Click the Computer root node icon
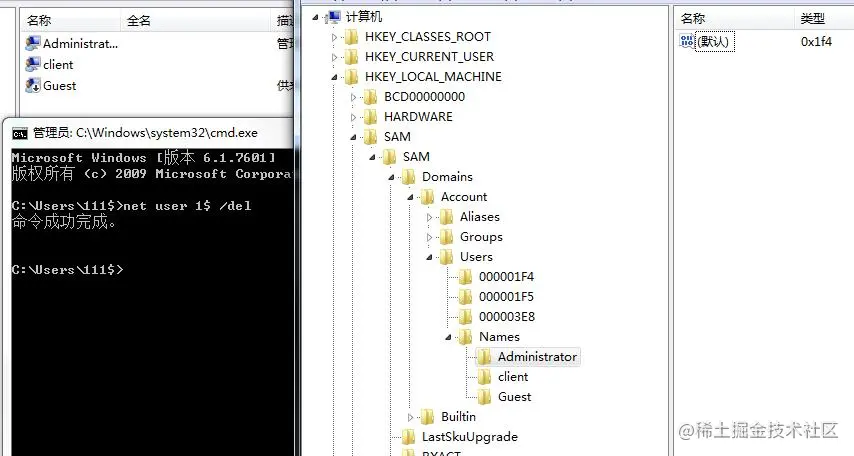The width and height of the screenshot is (854, 456). [x=333, y=17]
